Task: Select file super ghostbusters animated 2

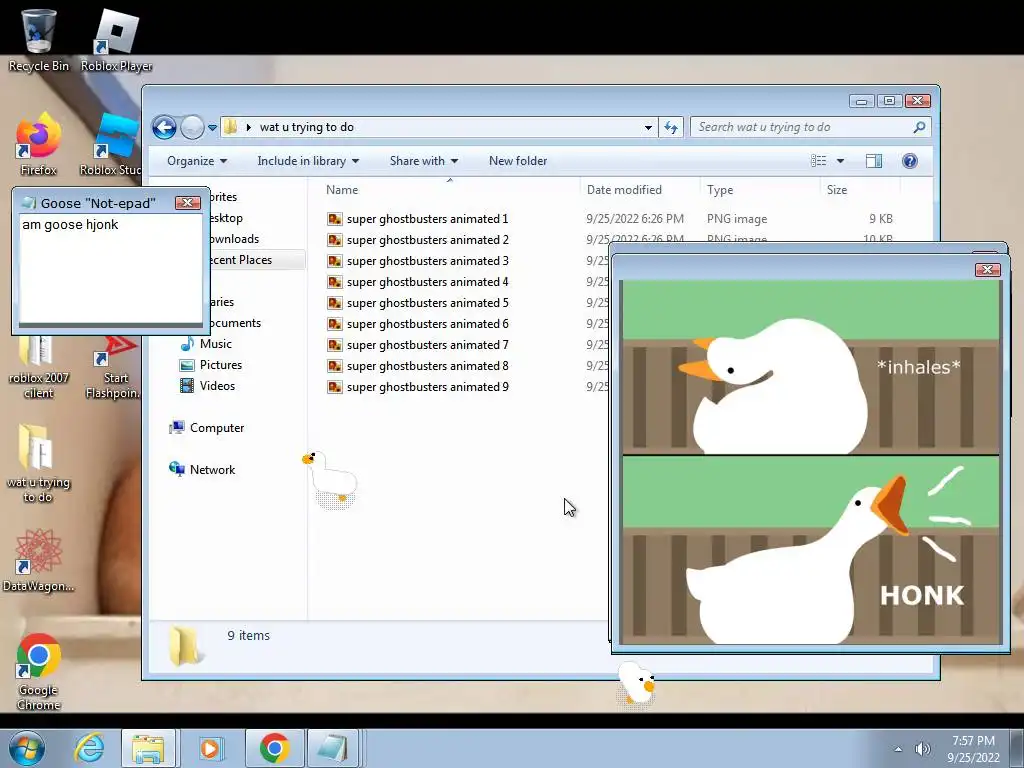Action: [418, 240]
